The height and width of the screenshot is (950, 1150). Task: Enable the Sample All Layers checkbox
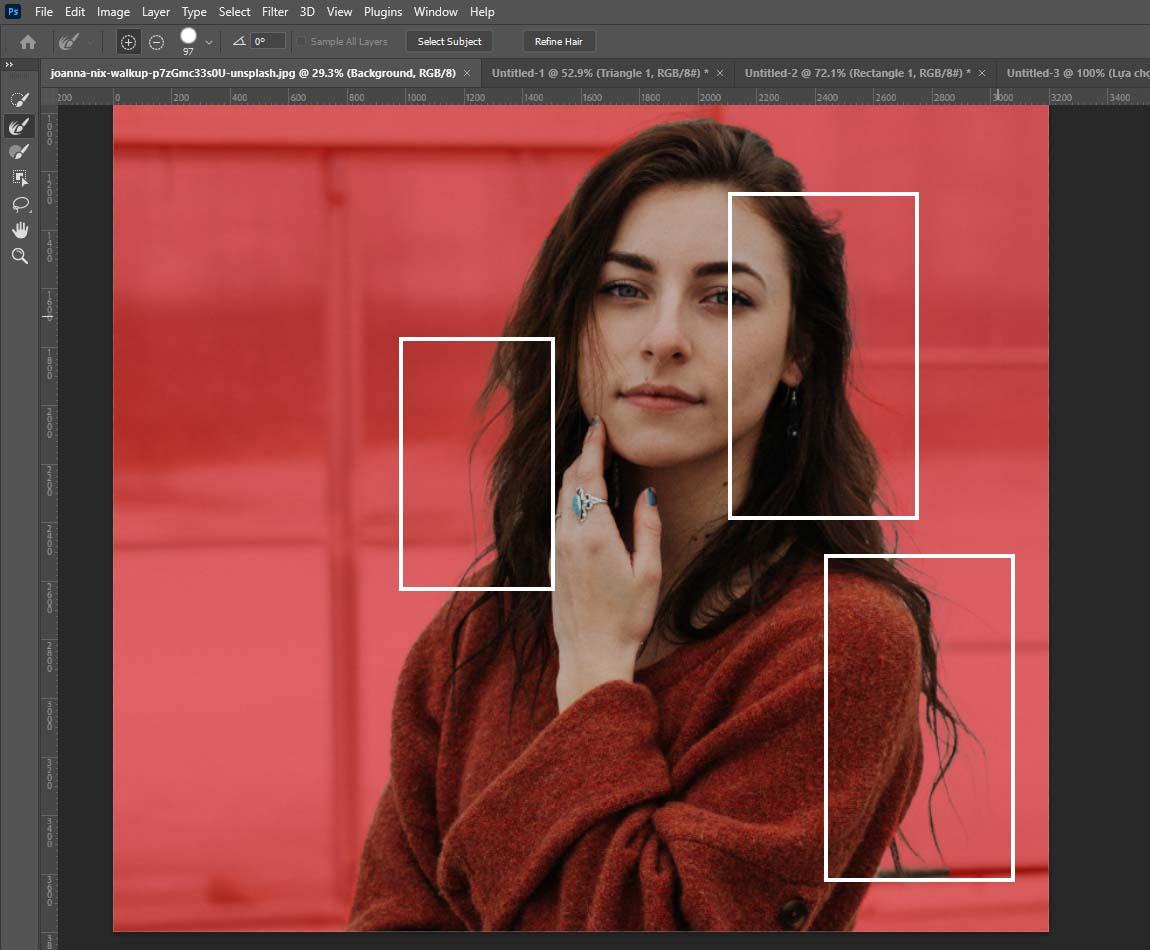coord(302,42)
